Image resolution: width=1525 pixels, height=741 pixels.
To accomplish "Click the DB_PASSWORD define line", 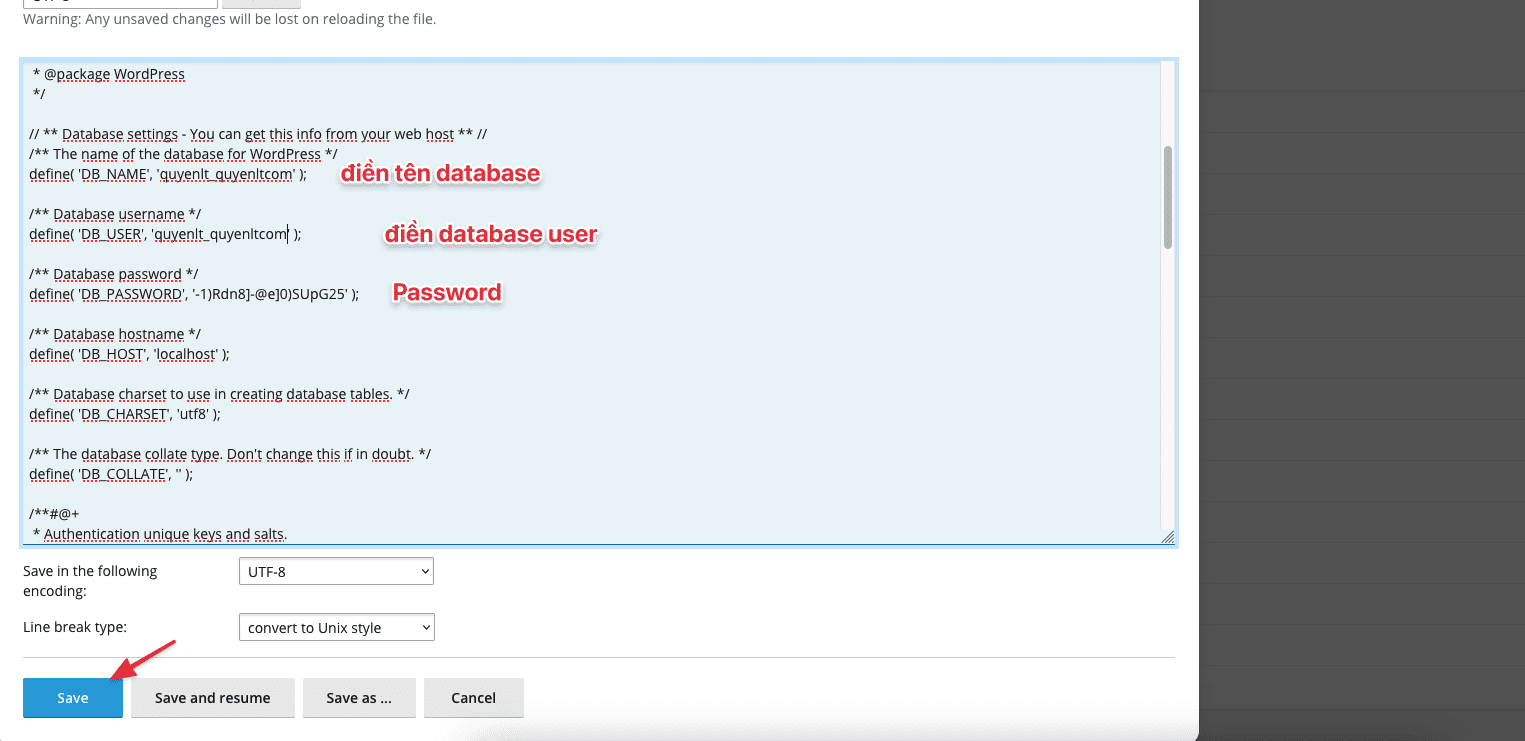I will [193, 294].
